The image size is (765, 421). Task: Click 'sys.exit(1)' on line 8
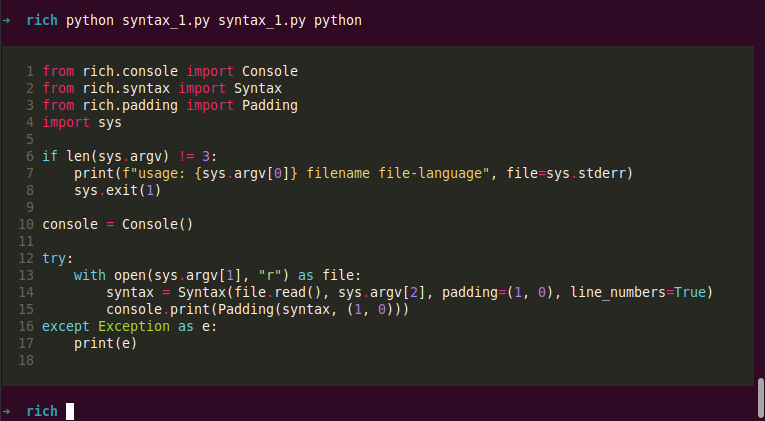click(118, 190)
